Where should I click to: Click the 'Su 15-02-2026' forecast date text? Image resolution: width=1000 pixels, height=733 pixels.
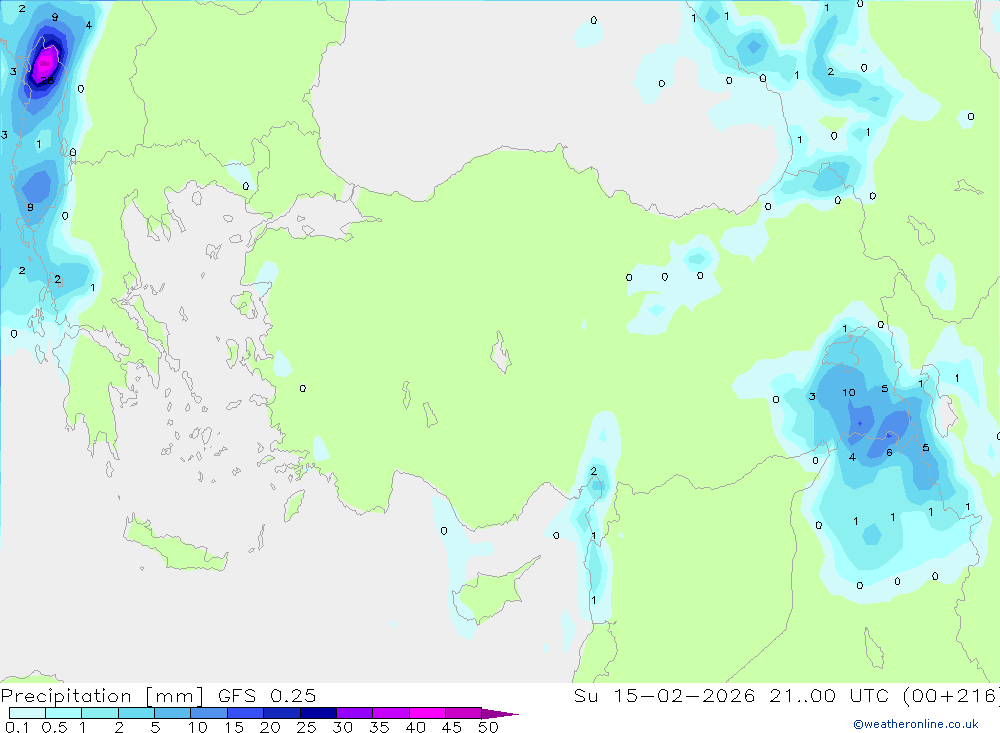click(664, 696)
